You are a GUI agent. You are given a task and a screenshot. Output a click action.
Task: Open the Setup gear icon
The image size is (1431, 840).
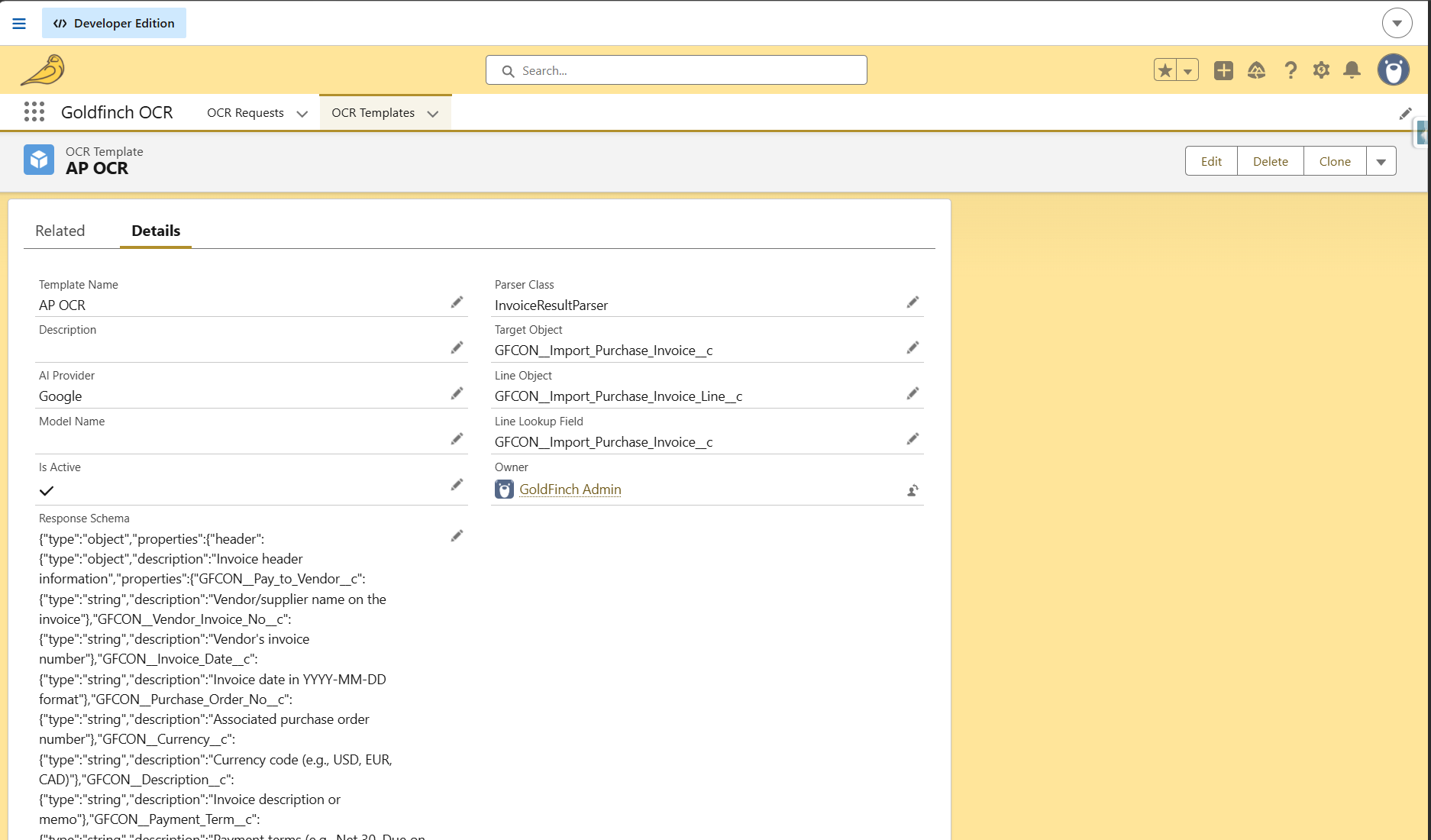click(x=1321, y=70)
